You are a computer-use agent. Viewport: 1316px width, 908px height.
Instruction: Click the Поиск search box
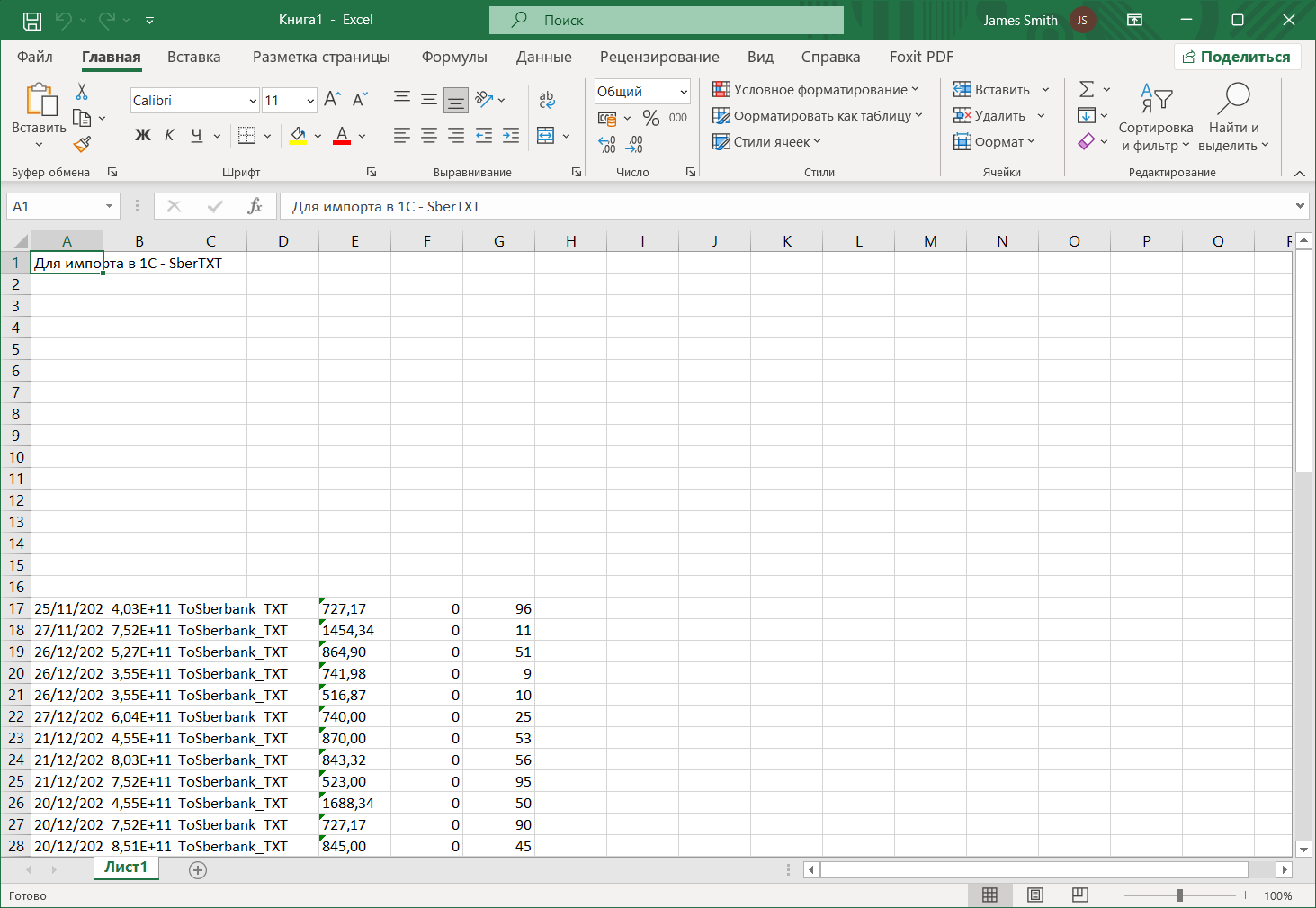tap(667, 20)
